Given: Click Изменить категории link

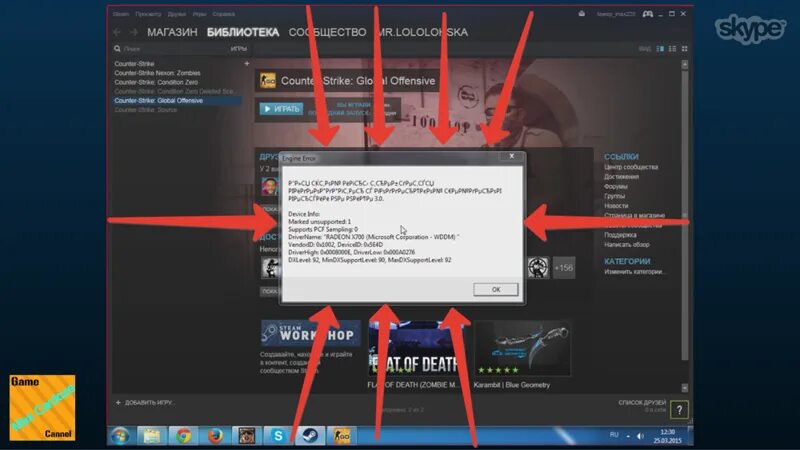Looking at the screenshot, I should [635, 271].
